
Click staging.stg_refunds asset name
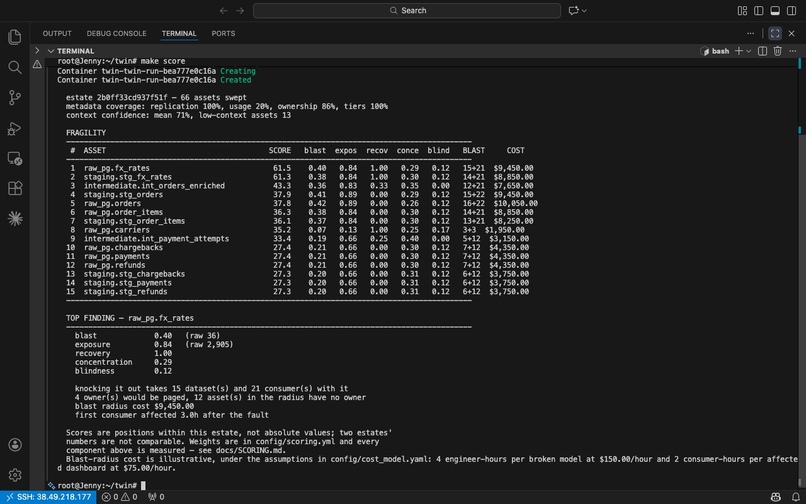point(125,292)
